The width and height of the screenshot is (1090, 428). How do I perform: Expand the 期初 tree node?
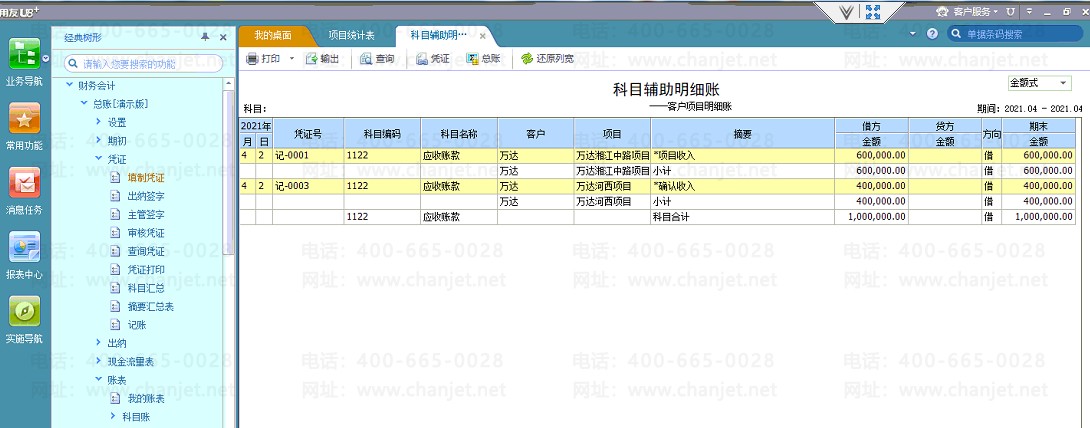point(99,140)
